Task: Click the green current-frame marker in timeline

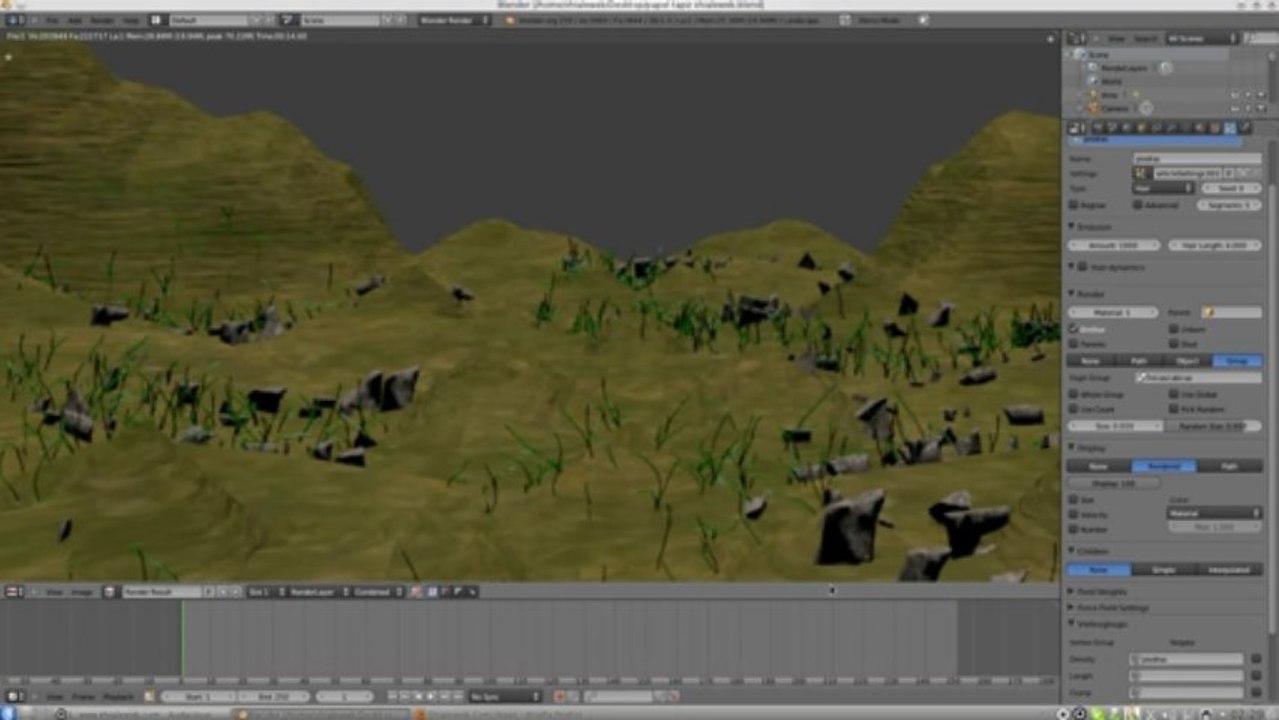Action: pos(182,638)
